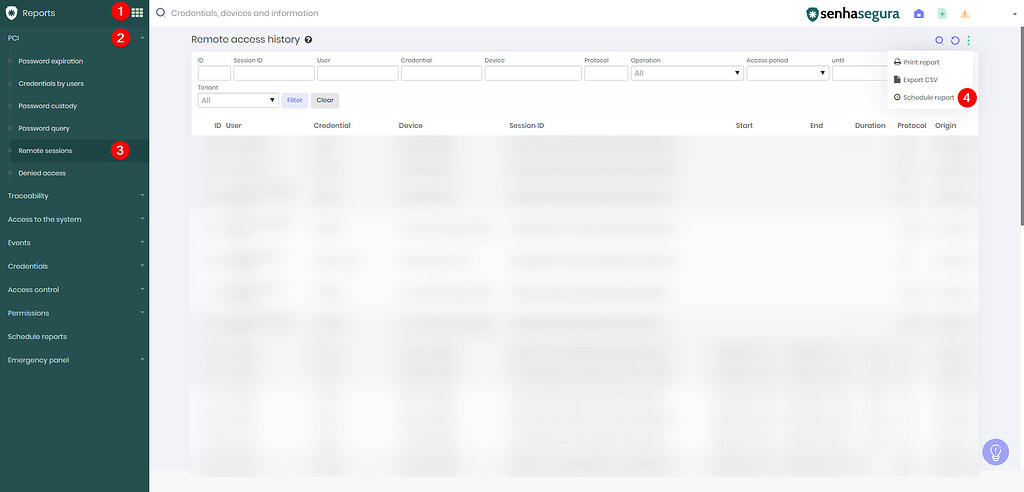1024x492 pixels.
Task: Open the Access period dropdown
Action: (x=787, y=73)
